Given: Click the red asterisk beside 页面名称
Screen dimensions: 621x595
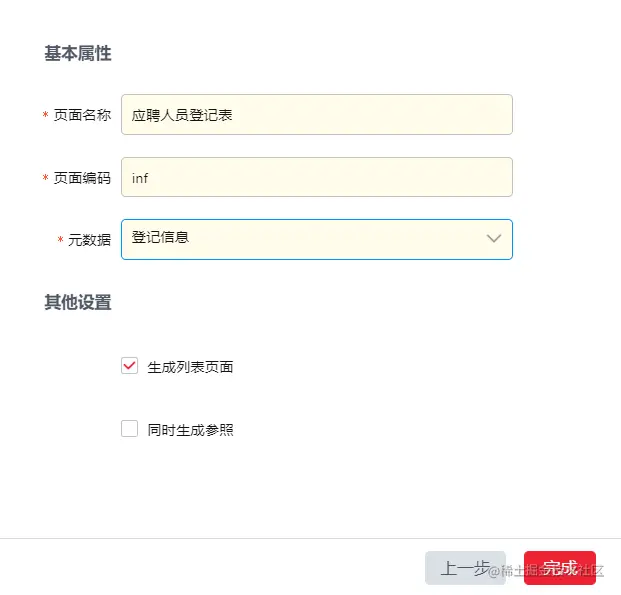Looking at the screenshot, I should [45, 116].
